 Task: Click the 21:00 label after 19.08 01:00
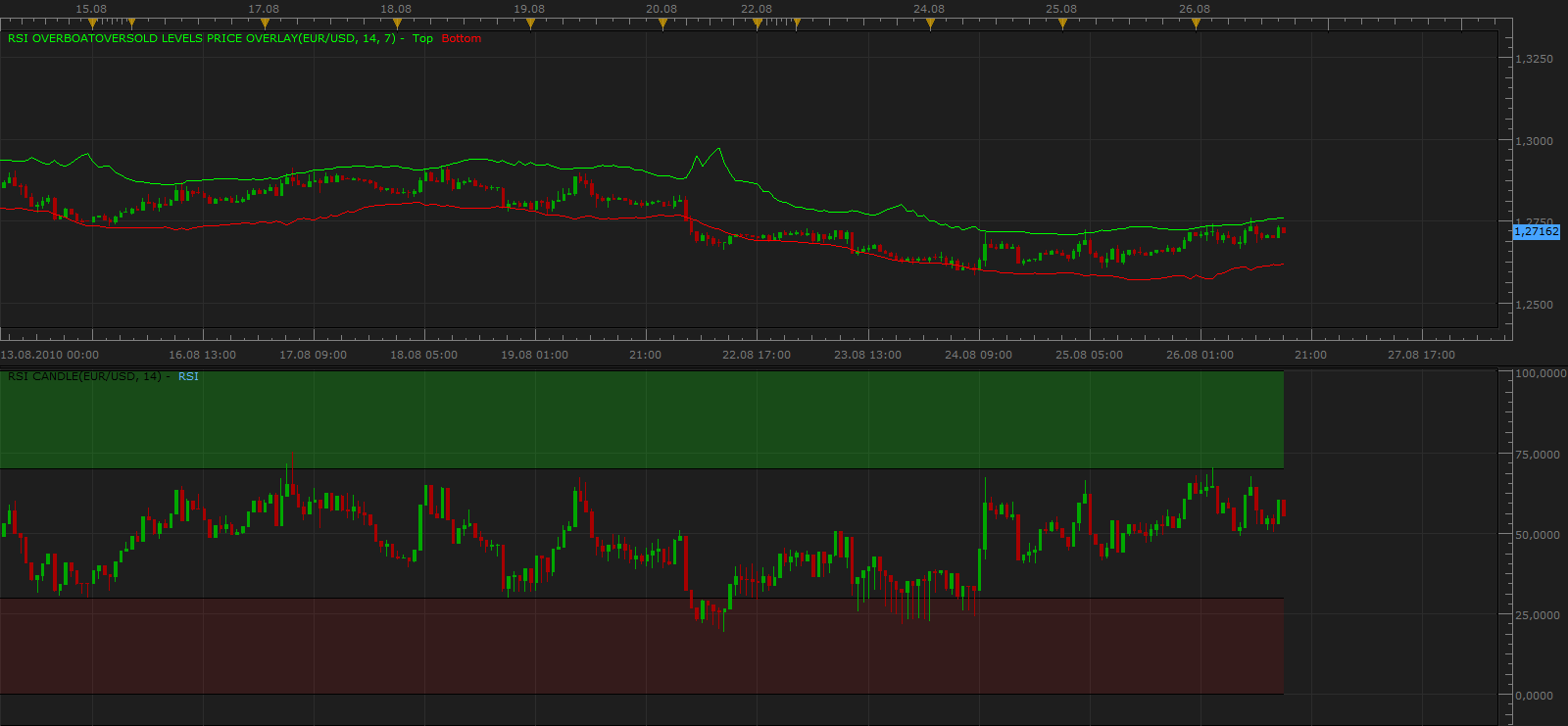[645, 355]
